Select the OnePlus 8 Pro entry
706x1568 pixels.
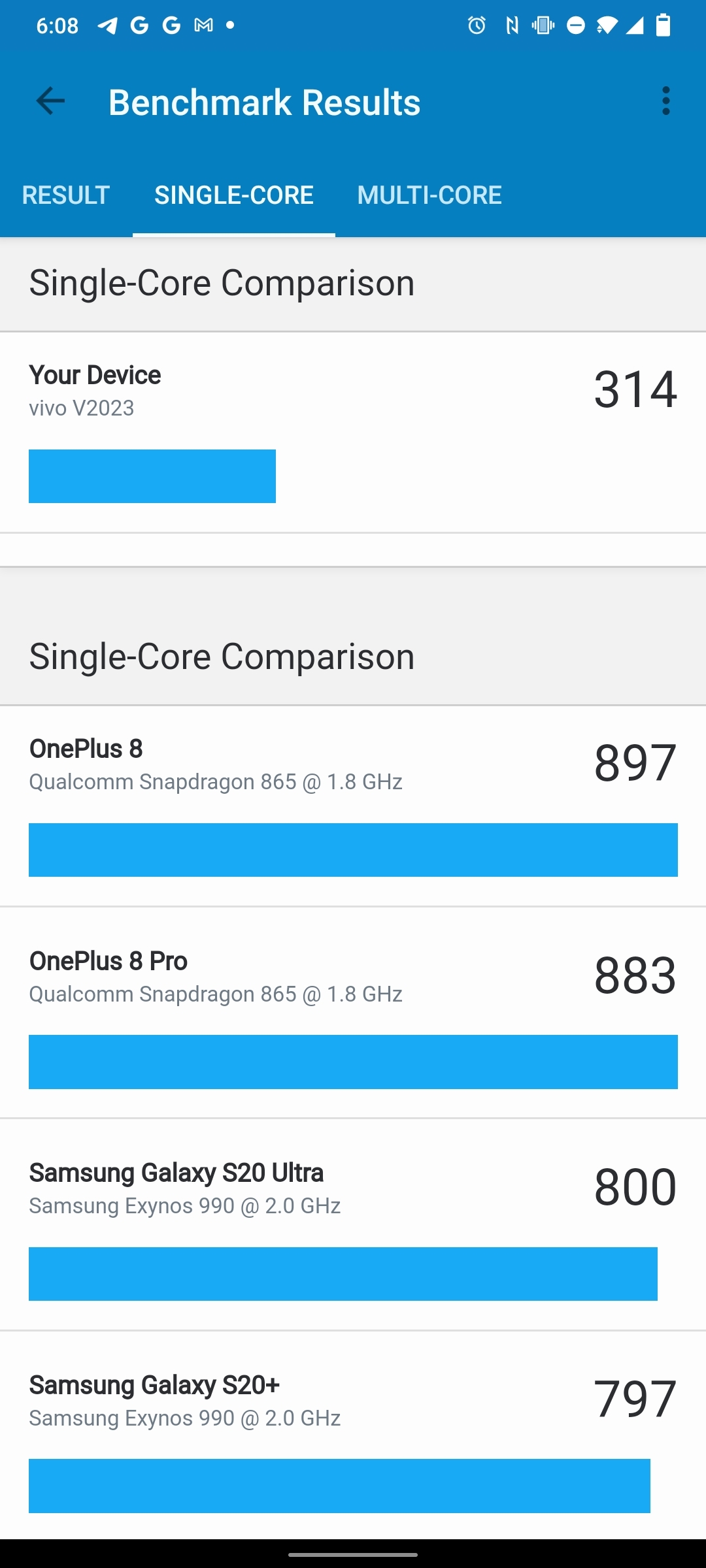pyautogui.click(x=353, y=1018)
